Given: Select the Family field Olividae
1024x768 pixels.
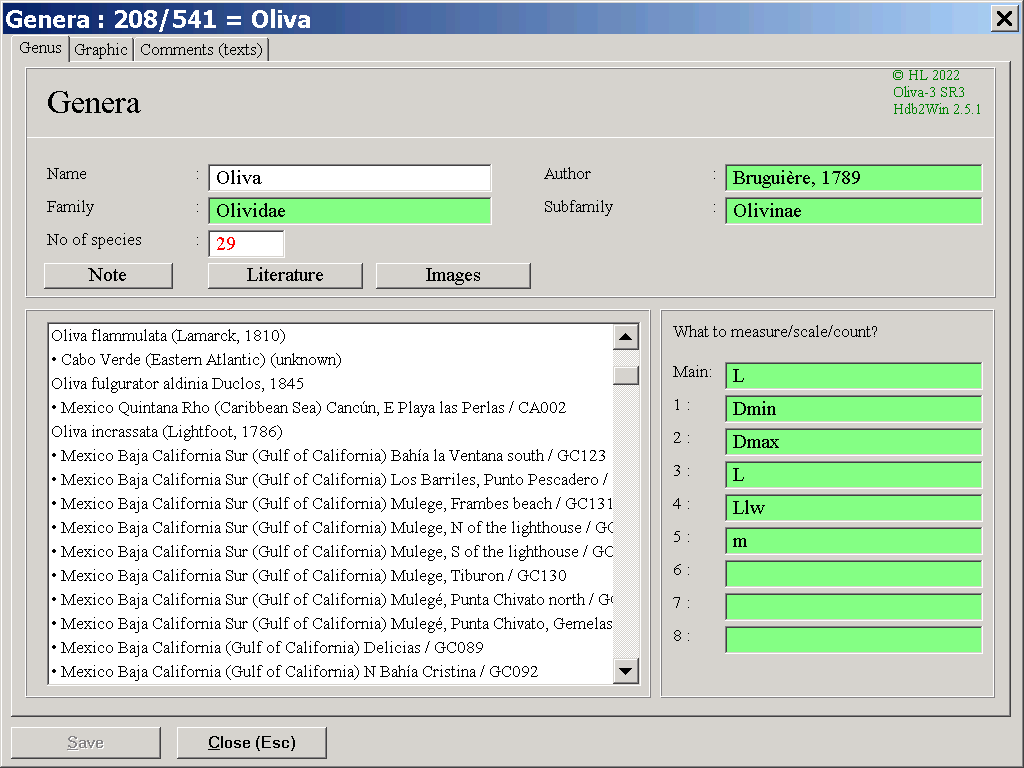Looking at the screenshot, I should coord(349,211).
